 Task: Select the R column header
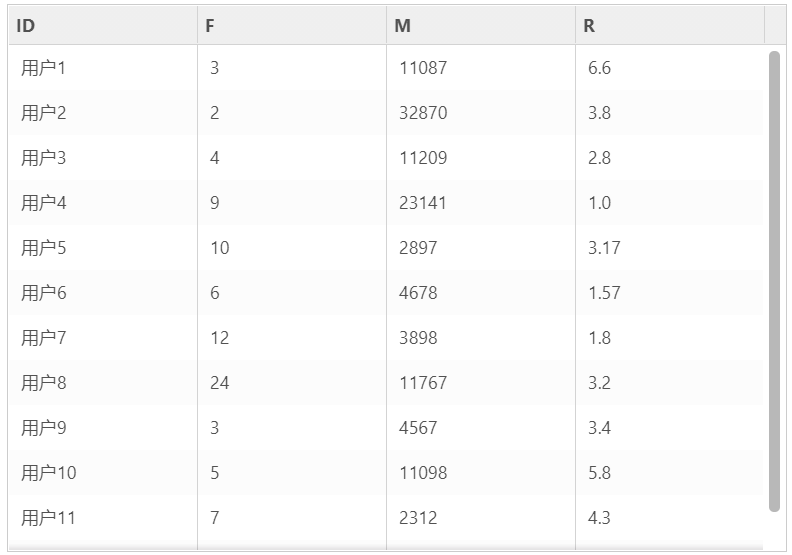670,25
